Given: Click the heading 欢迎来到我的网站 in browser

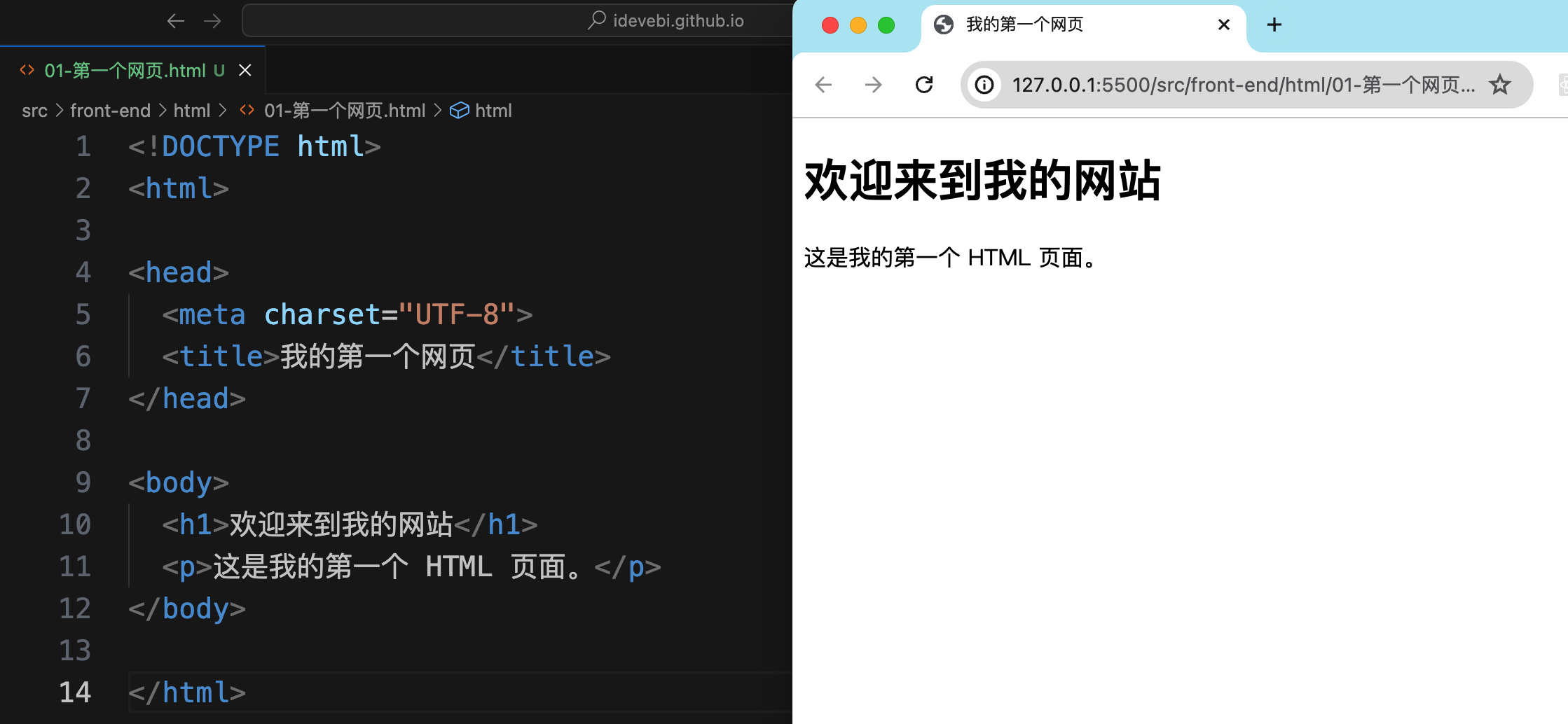Looking at the screenshot, I should pyautogui.click(x=982, y=181).
